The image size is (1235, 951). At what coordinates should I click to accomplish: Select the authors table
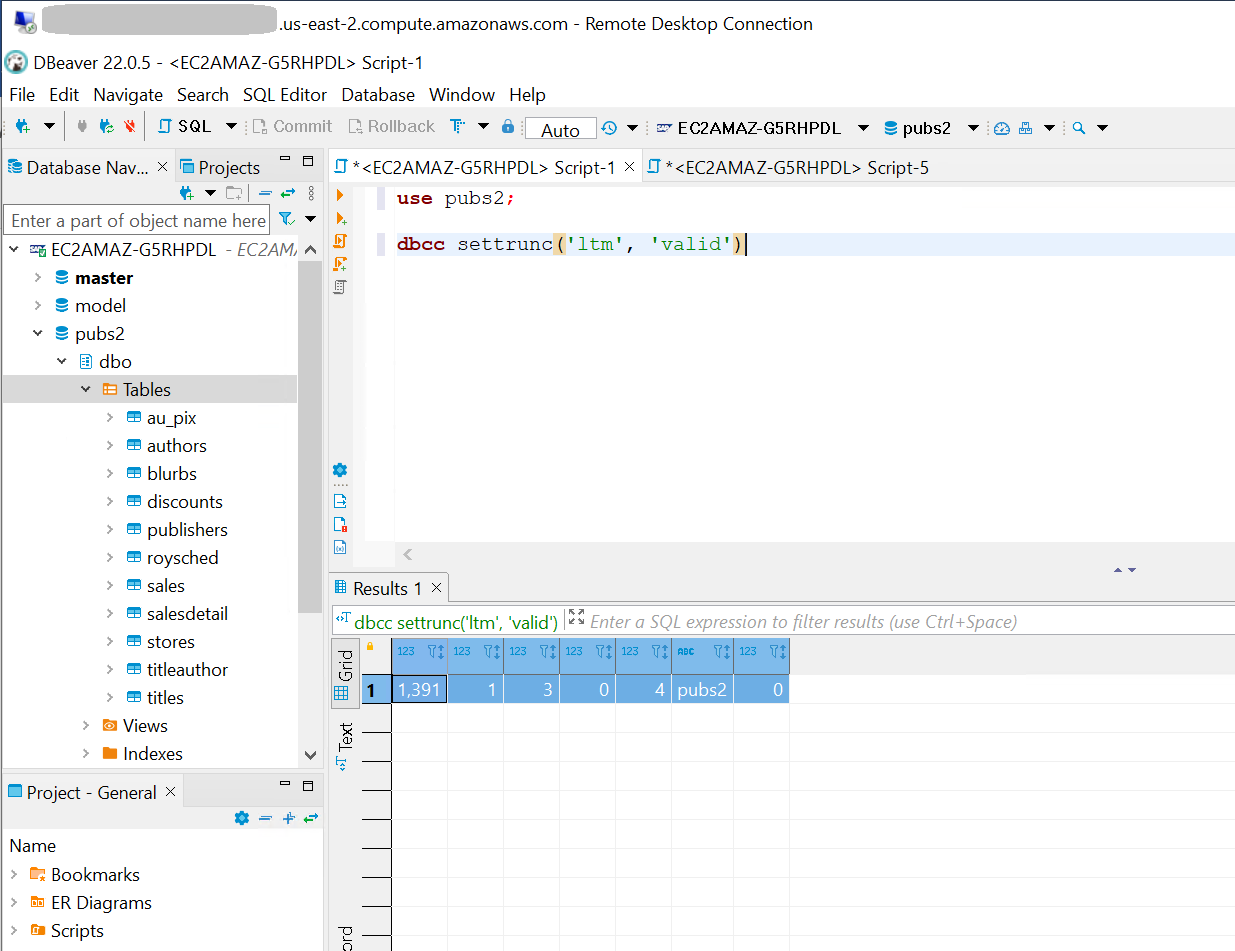point(176,446)
